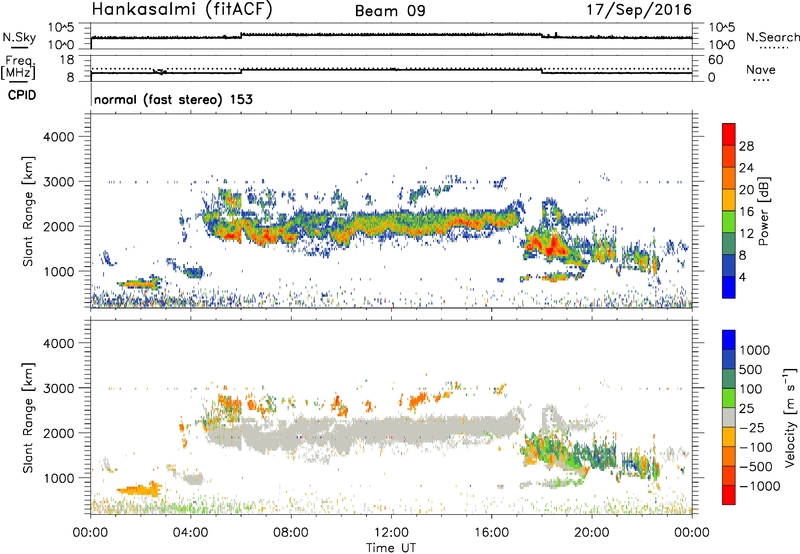The width and height of the screenshot is (800, 554).
Task: Click the orange power patch near 02:00, 700 km
Action: point(138,284)
